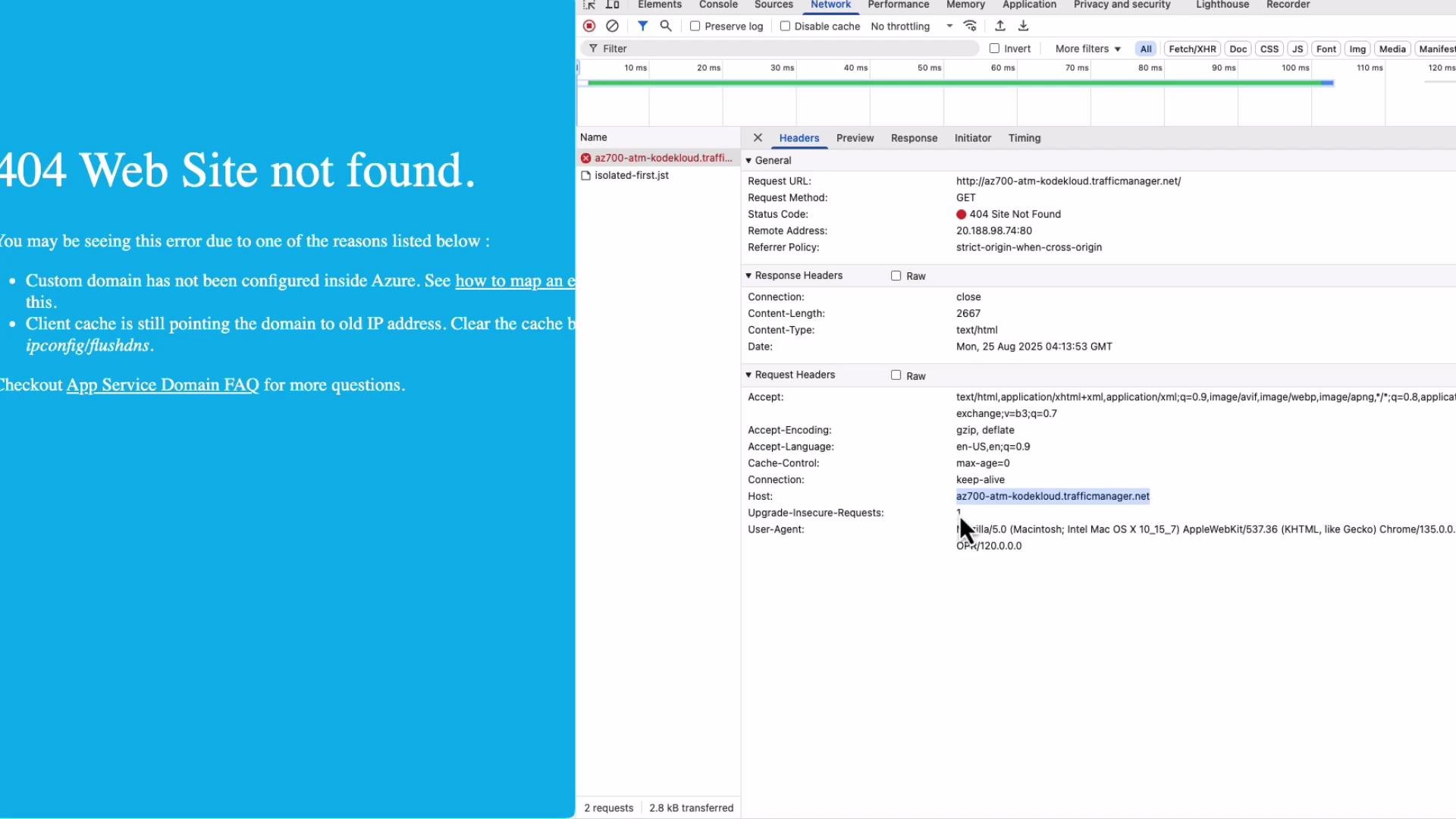This screenshot has width=1456, height=819.
Task: Switch to the Response tab
Action: point(914,138)
